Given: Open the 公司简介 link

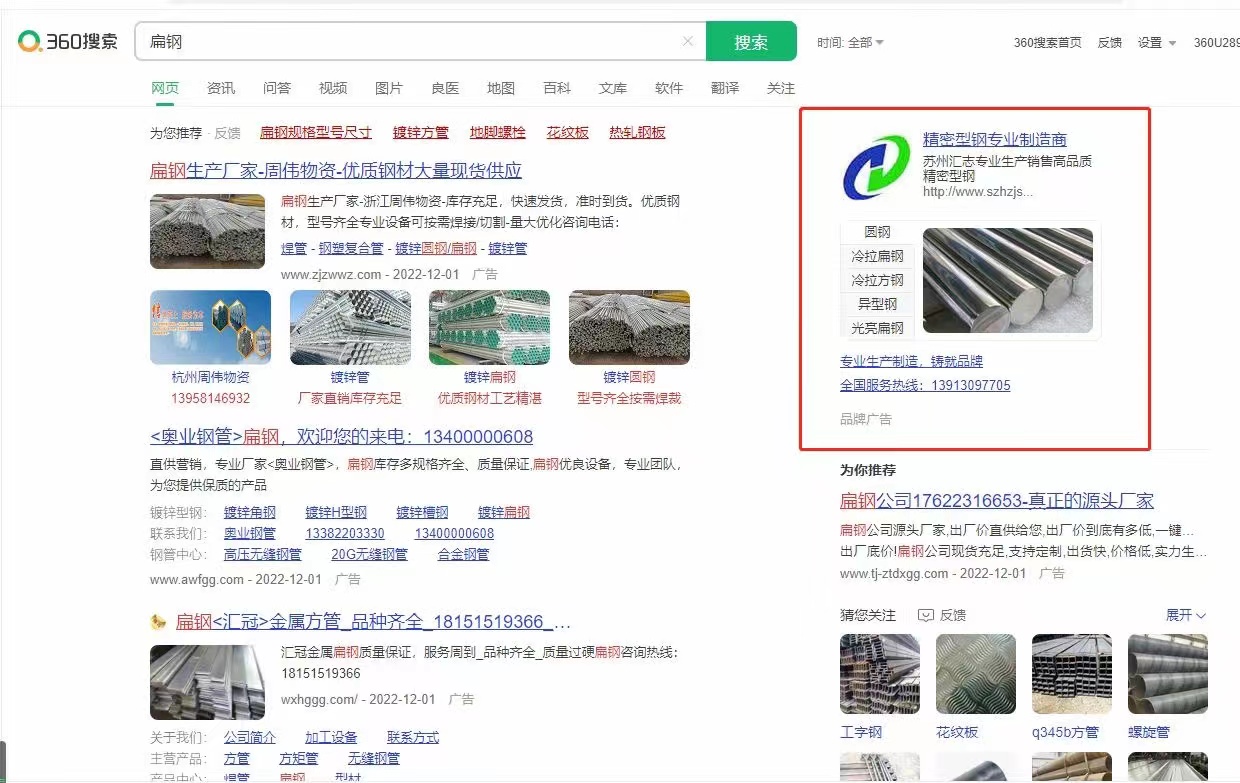Looking at the screenshot, I should (250, 737).
